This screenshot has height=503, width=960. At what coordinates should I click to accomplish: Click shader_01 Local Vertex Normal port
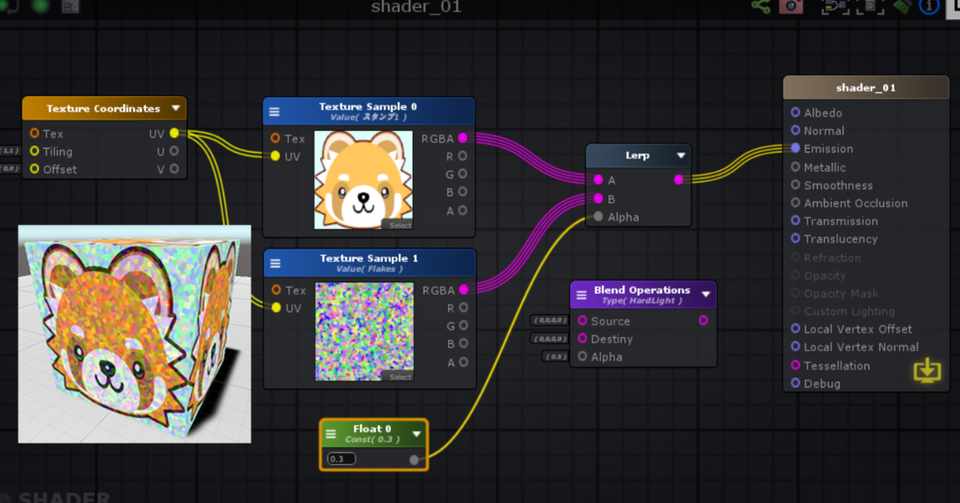(795, 346)
